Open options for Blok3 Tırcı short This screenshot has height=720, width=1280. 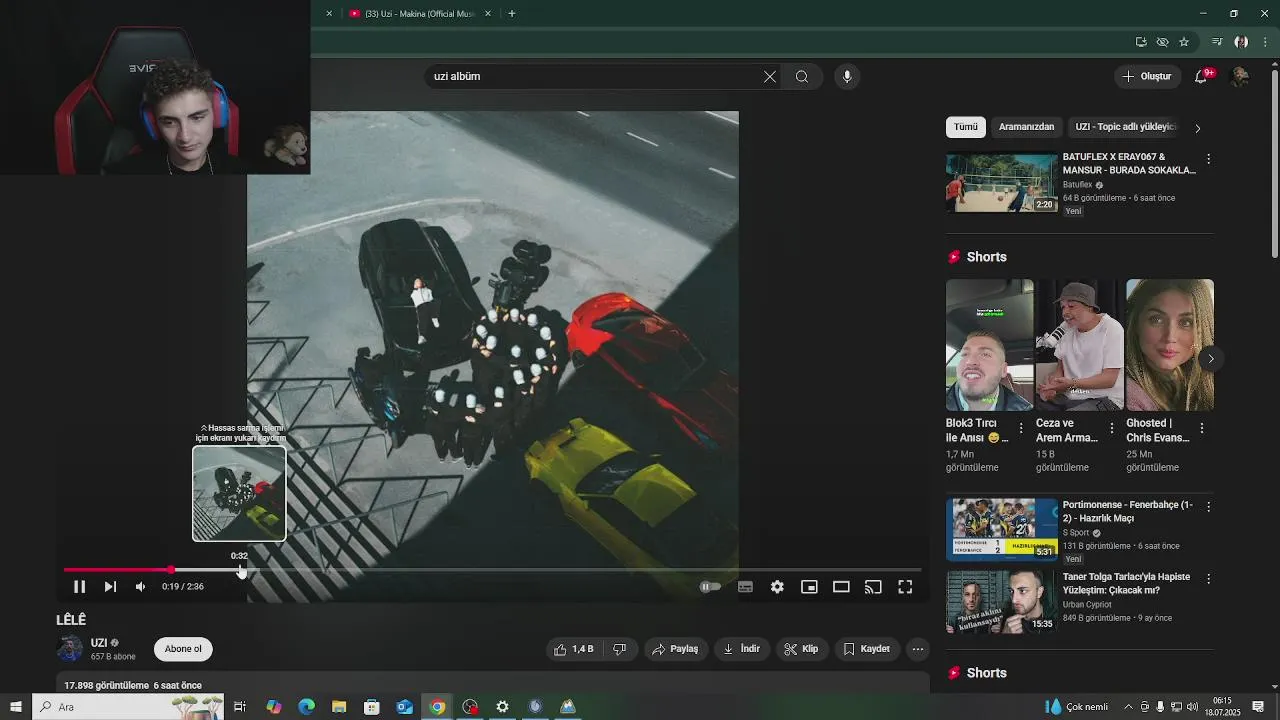(x=1021, y=428)
